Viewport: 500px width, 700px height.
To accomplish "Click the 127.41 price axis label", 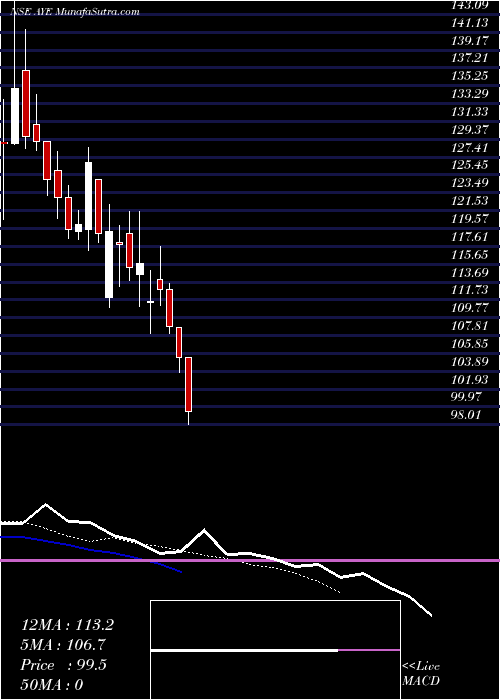I will [472, 147].
